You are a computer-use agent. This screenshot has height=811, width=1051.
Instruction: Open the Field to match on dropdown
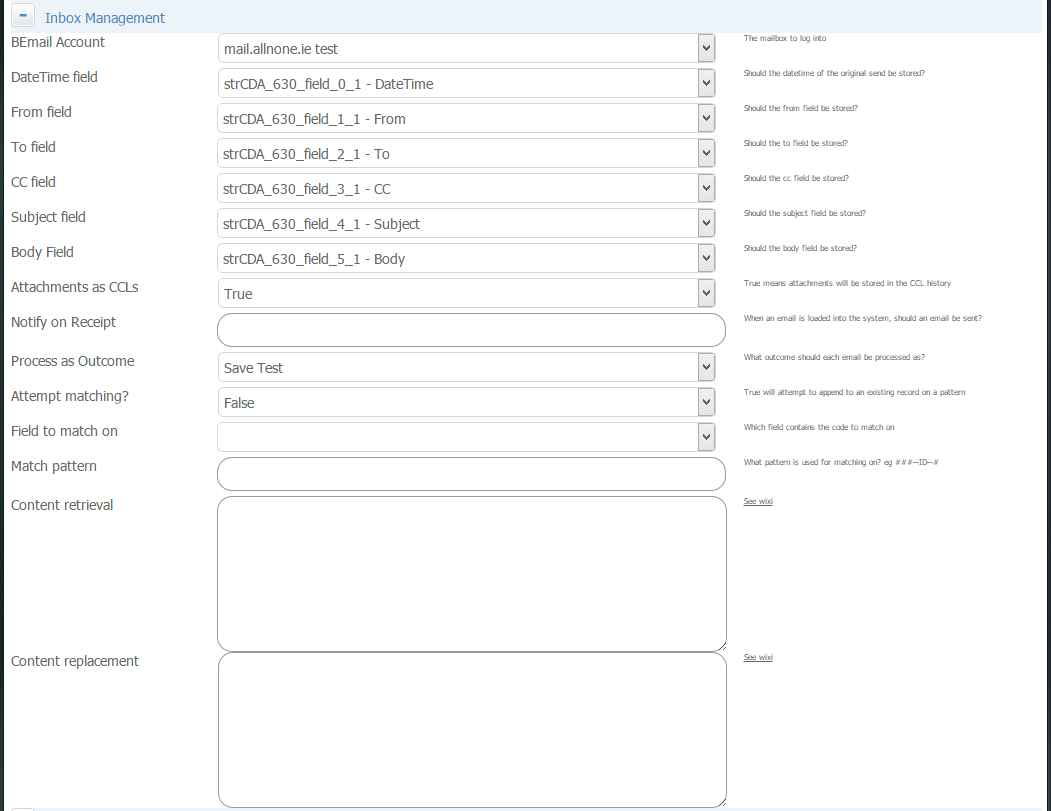click(x=705, y=436)
